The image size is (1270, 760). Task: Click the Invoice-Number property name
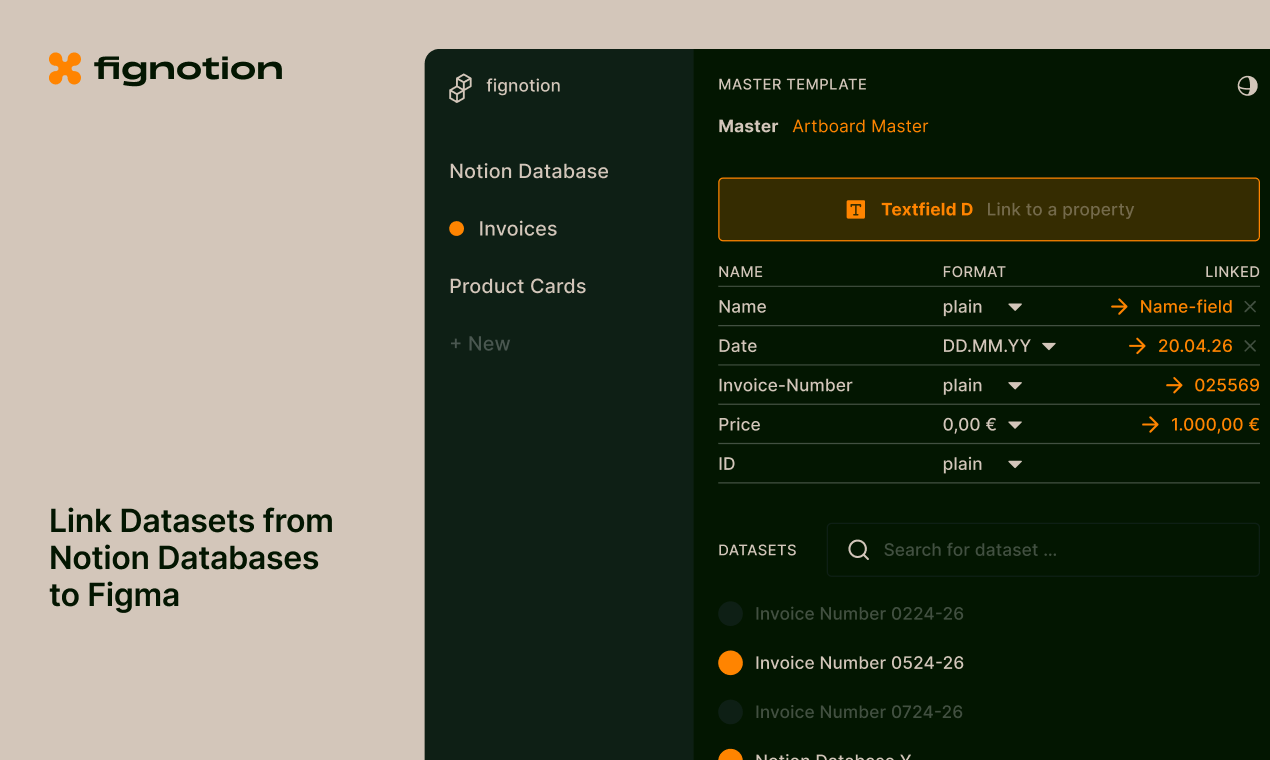point(785,385)
